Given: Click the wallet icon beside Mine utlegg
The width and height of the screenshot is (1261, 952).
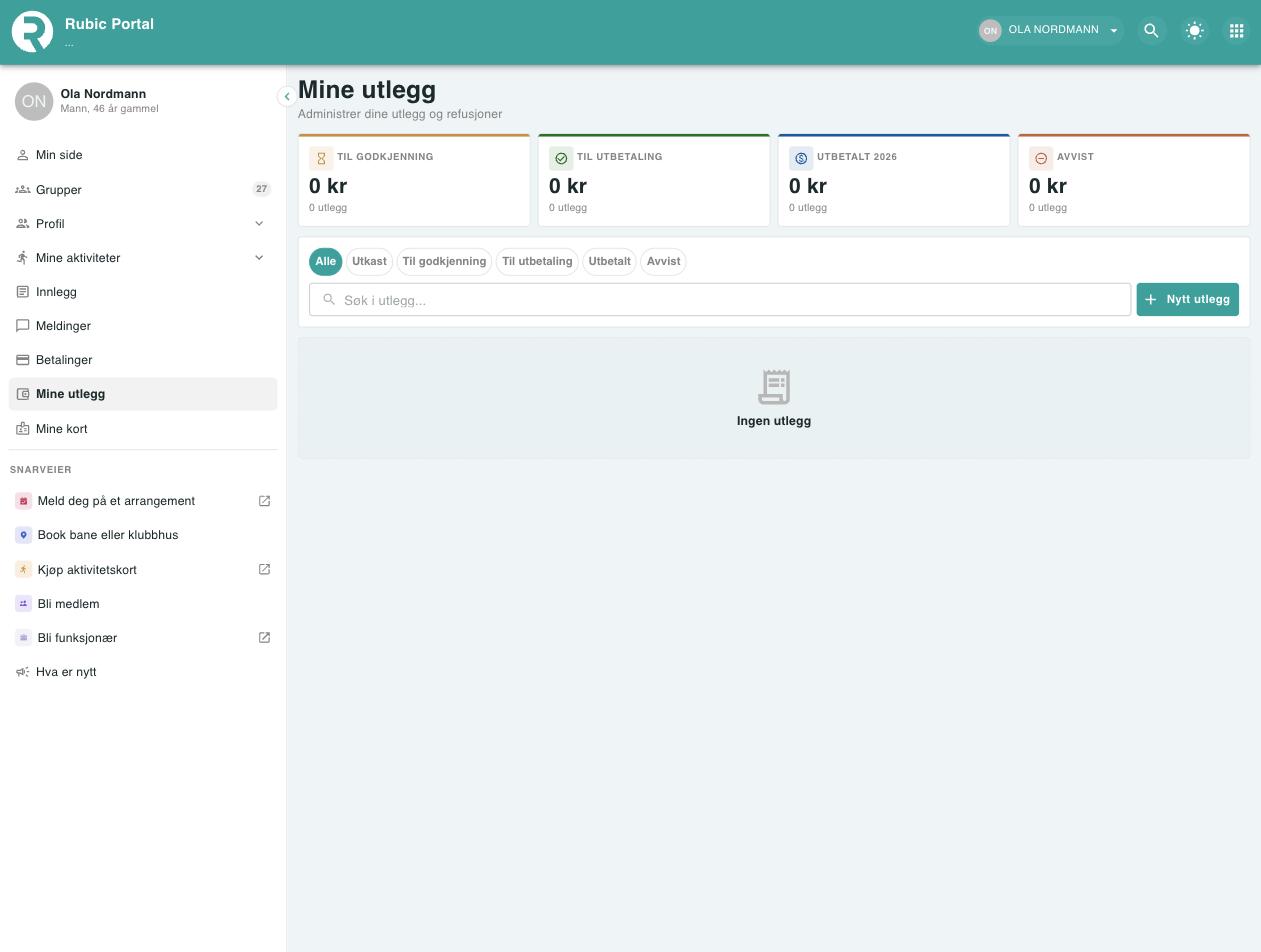Looking at the screenshot, I should 23,394.
